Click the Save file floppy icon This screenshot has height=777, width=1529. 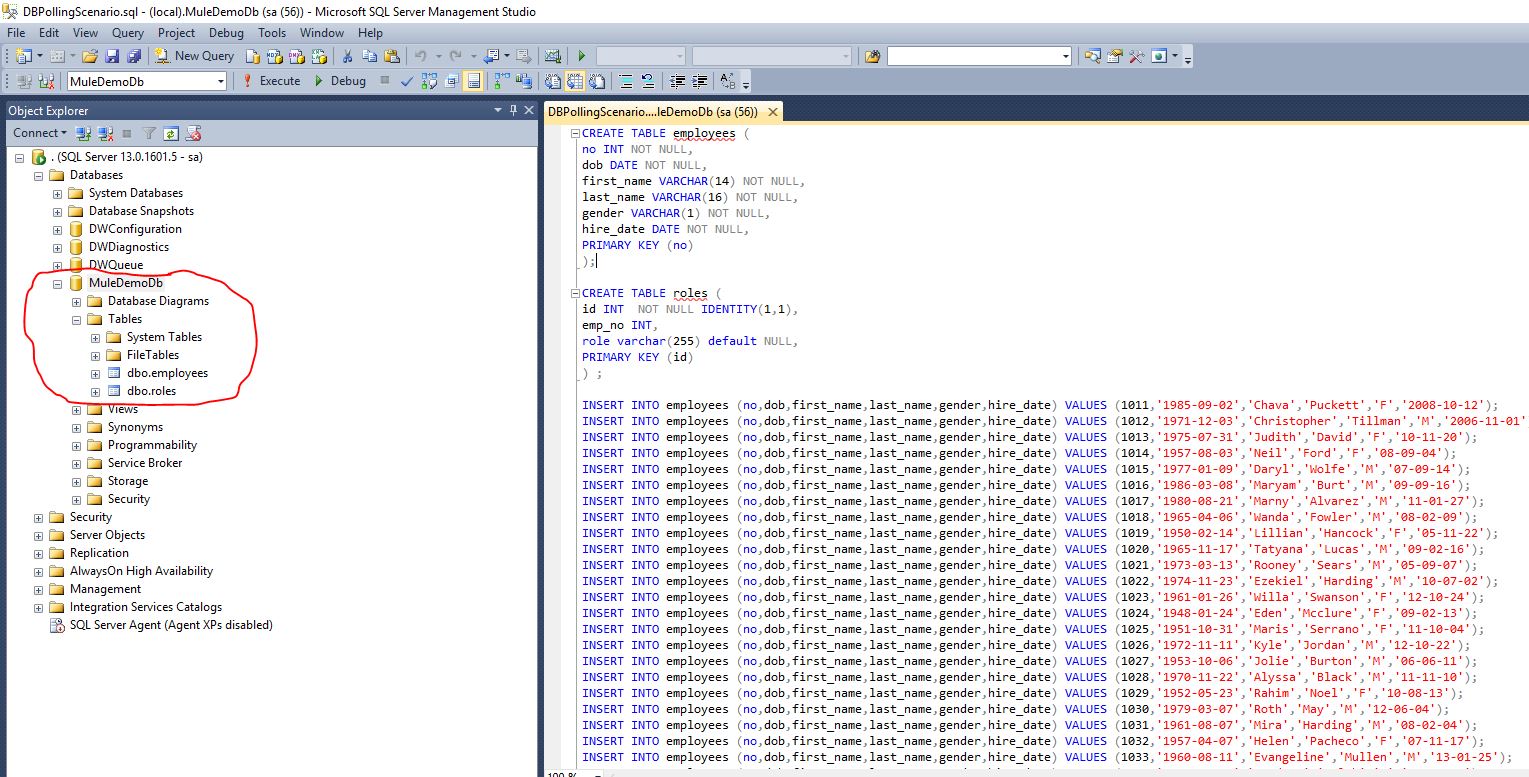point(112,56)
